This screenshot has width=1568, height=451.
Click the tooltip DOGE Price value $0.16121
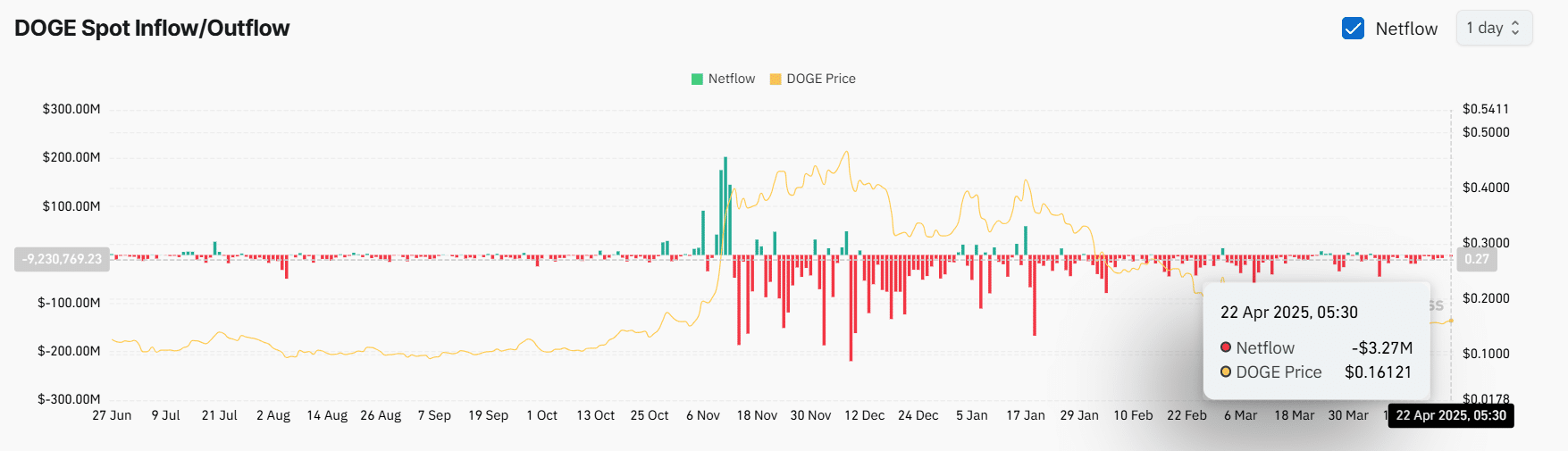pos(1379,372)
